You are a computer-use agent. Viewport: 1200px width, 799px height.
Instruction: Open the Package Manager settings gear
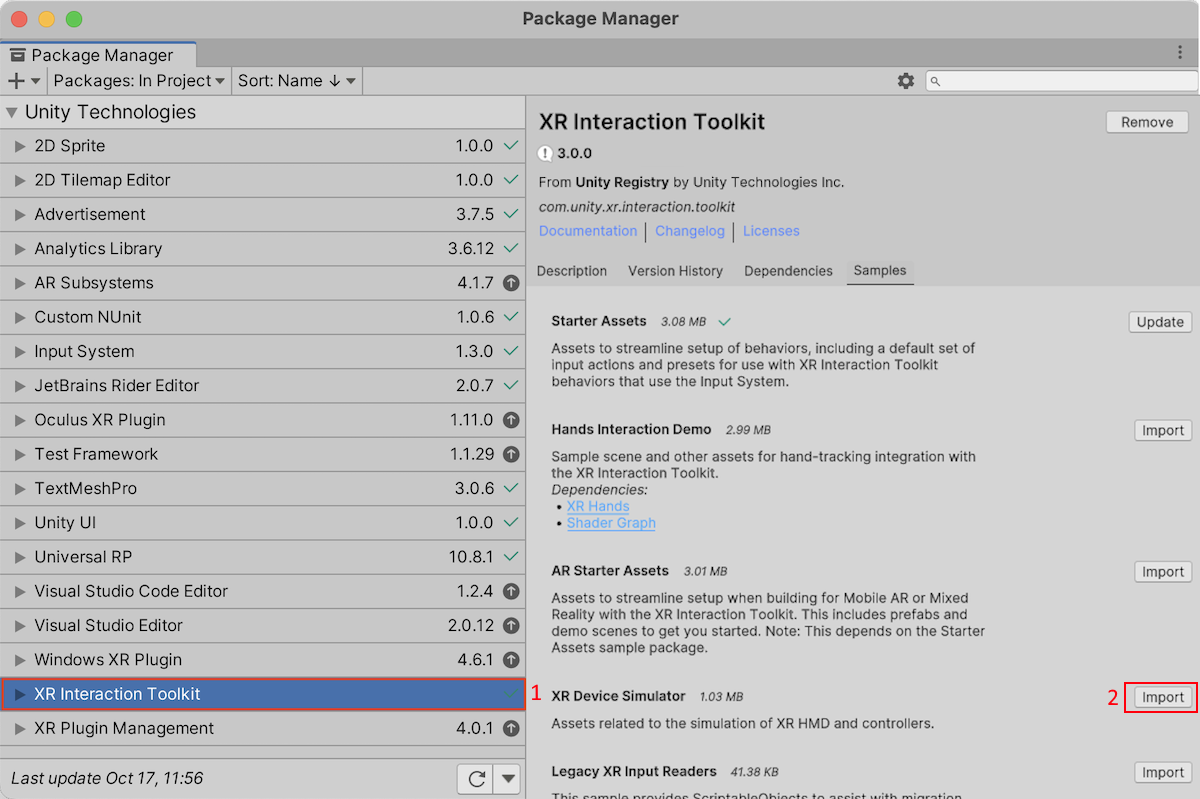[x=906, y=81]
